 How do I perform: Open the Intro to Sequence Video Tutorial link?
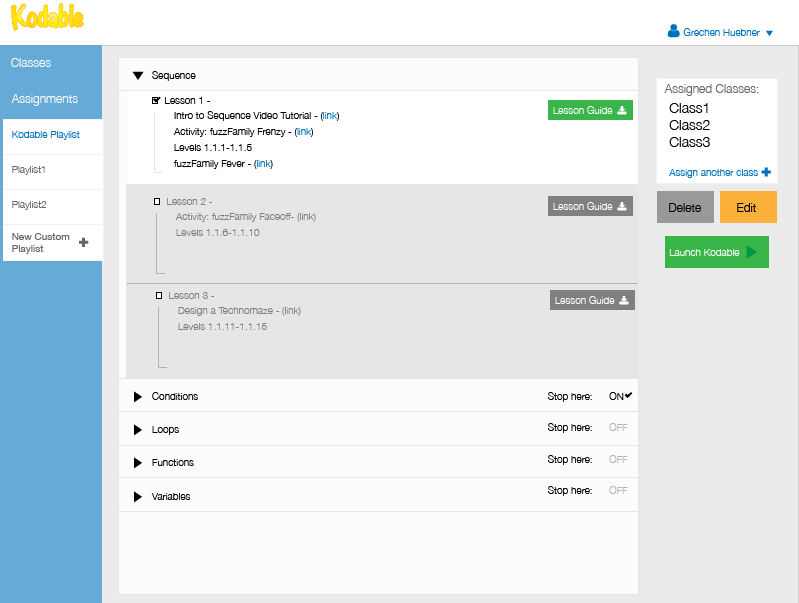pyautogui.click(x=330, y=116)
